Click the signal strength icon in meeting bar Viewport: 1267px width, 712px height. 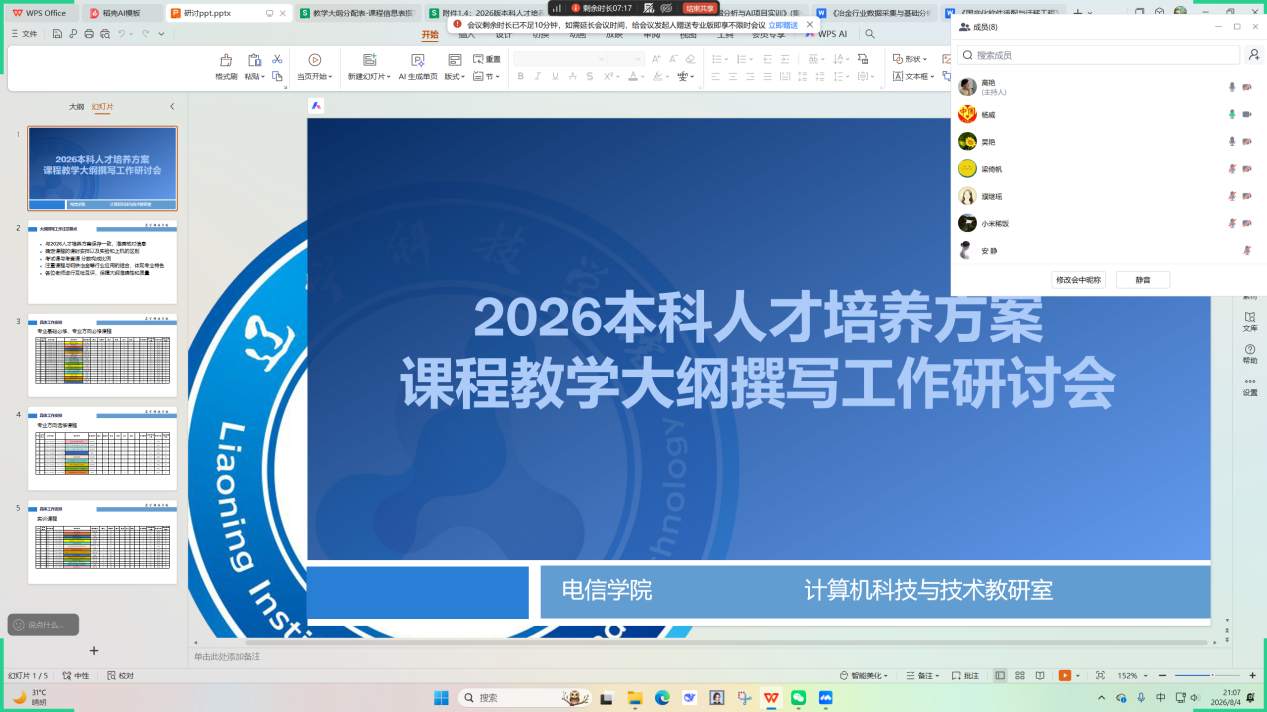coord(557,8)
